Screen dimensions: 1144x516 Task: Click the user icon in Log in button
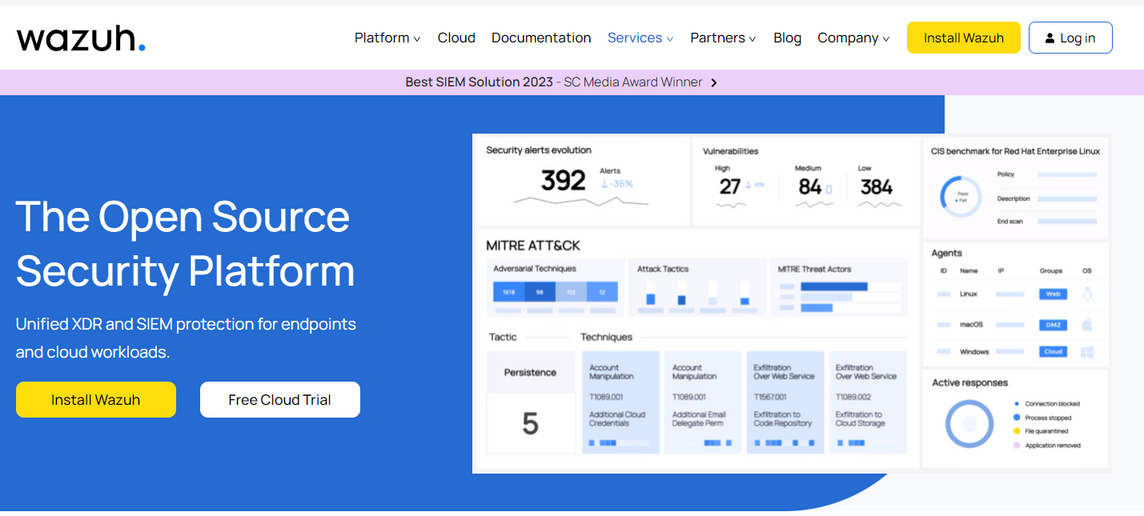click(1049, 39)
